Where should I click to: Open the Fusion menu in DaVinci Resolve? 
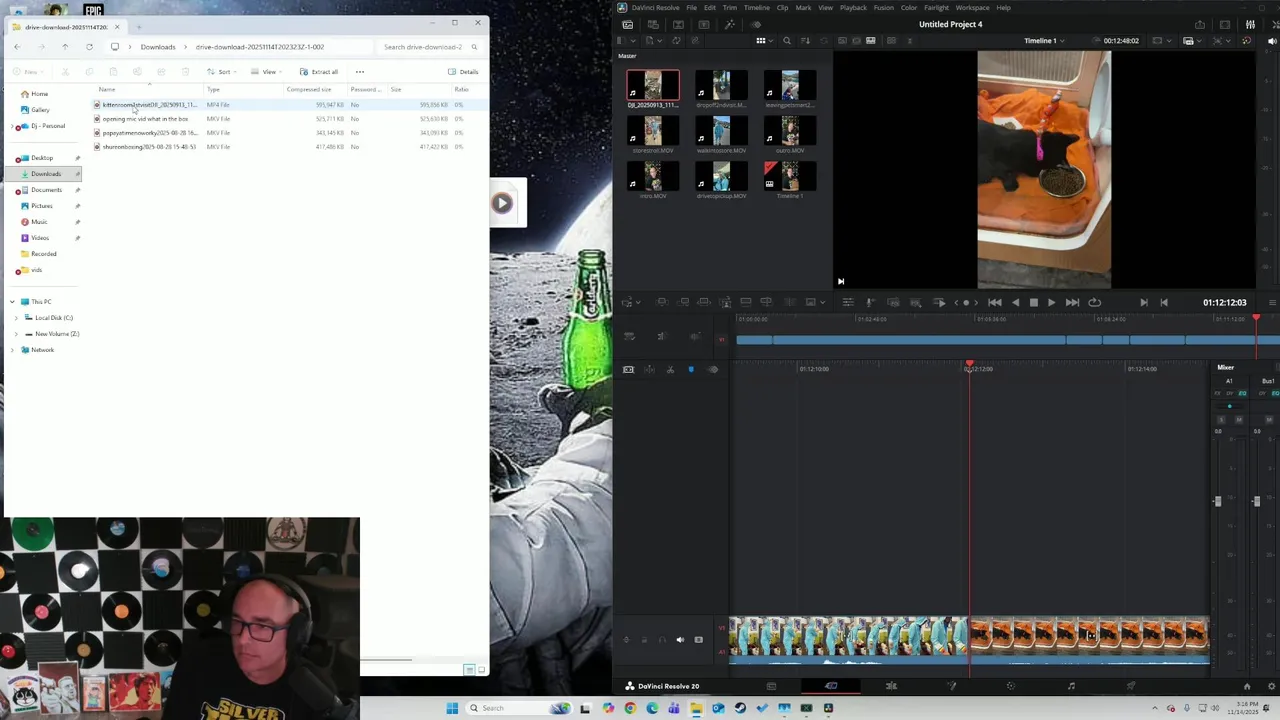click(x=883, y=8)
